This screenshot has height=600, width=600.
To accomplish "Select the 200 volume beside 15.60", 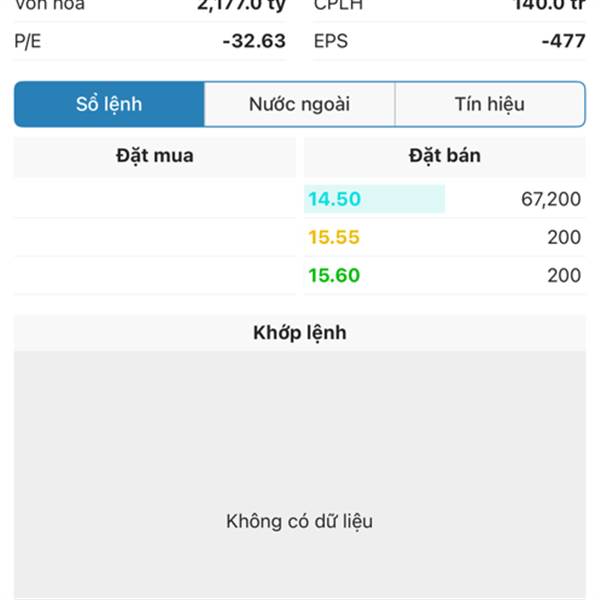I will click(x=564, y=276).
